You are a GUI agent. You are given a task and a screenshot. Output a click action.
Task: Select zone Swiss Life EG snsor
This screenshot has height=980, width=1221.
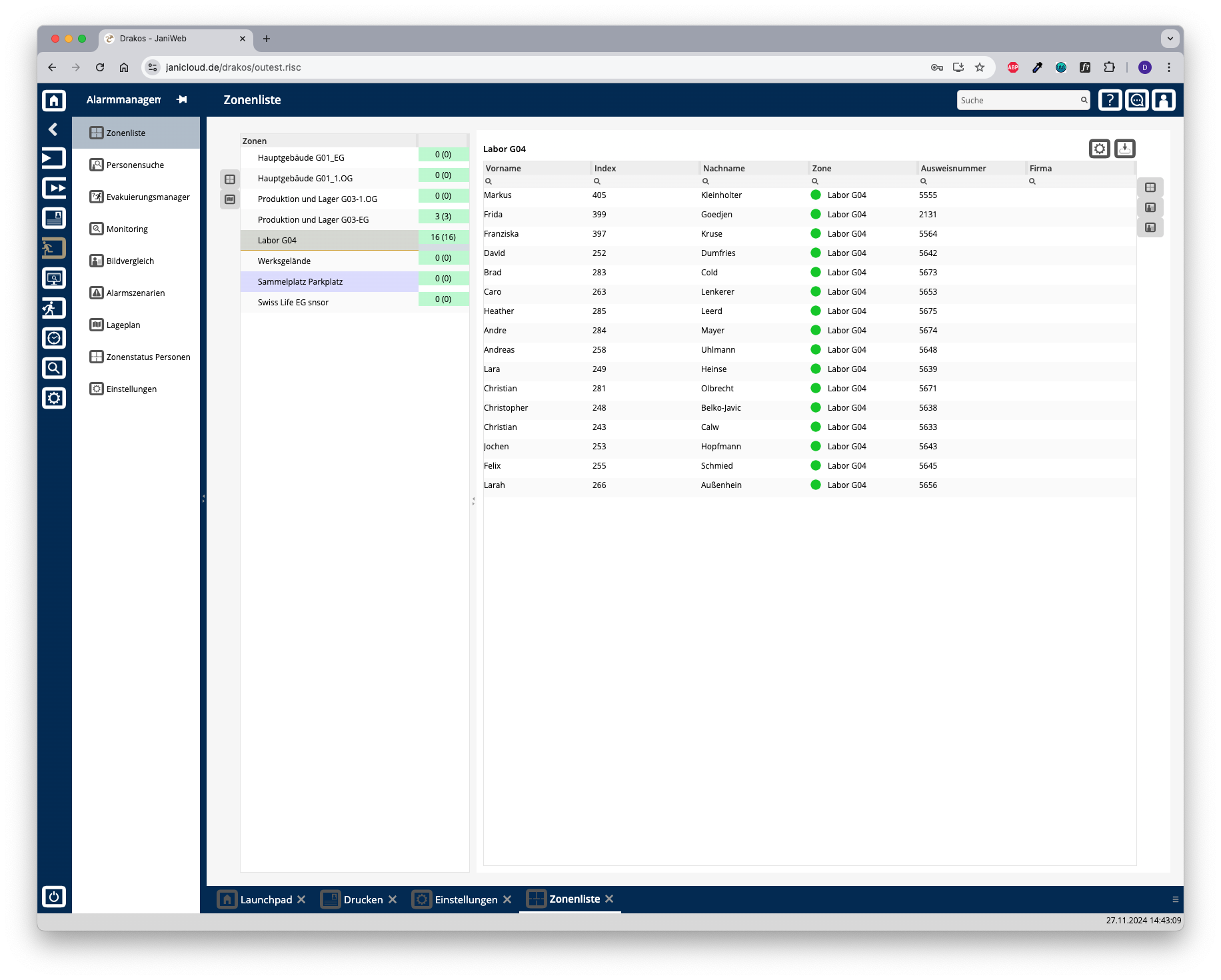pos(329,303)
